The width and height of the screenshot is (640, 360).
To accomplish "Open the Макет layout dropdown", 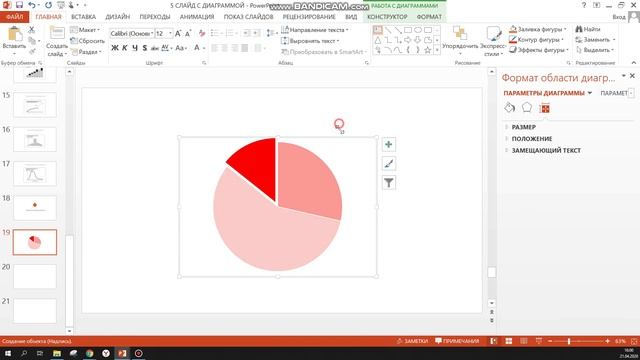I will [x=85, y=30].
